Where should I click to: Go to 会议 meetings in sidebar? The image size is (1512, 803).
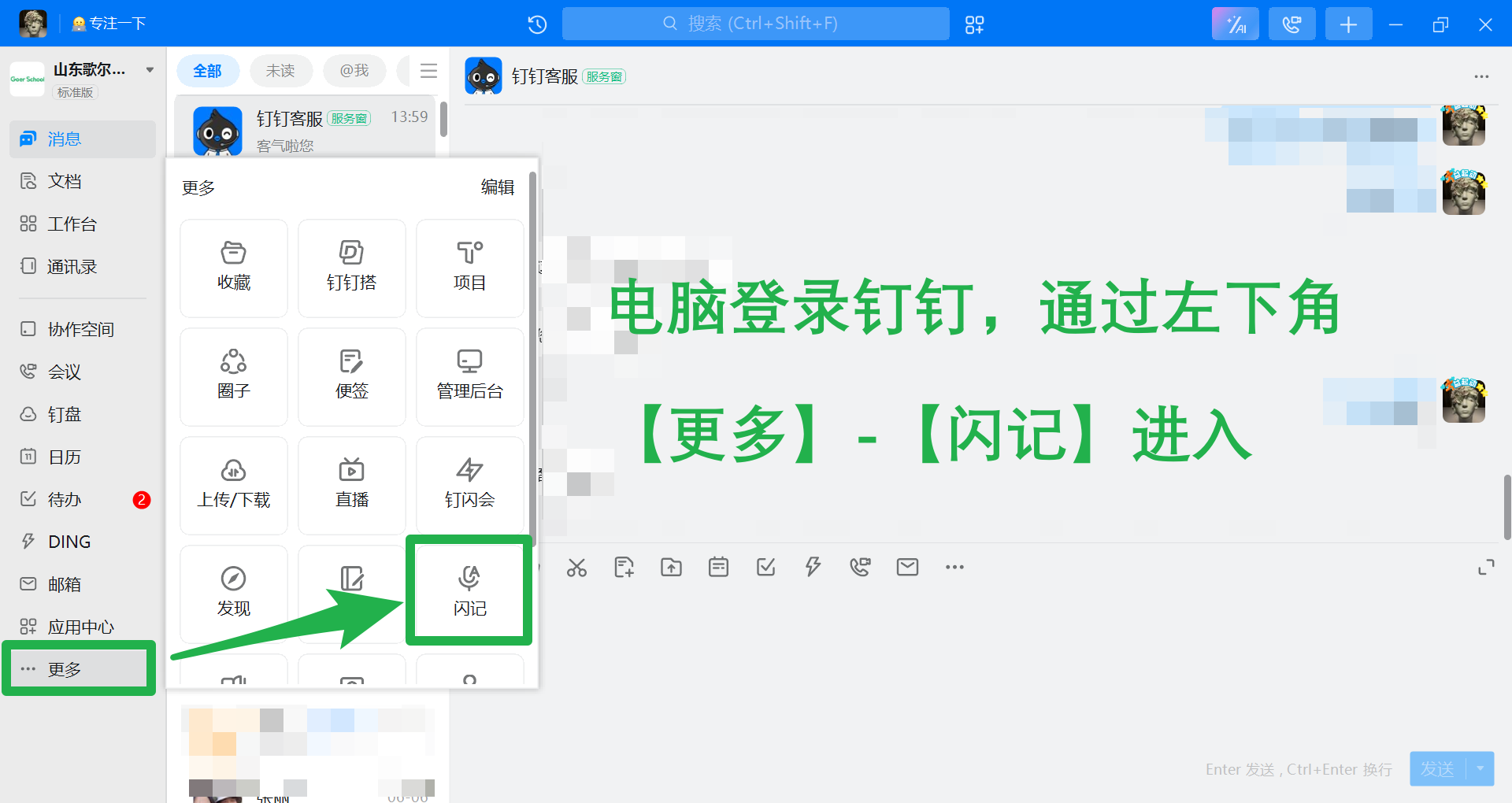point(83,372)
